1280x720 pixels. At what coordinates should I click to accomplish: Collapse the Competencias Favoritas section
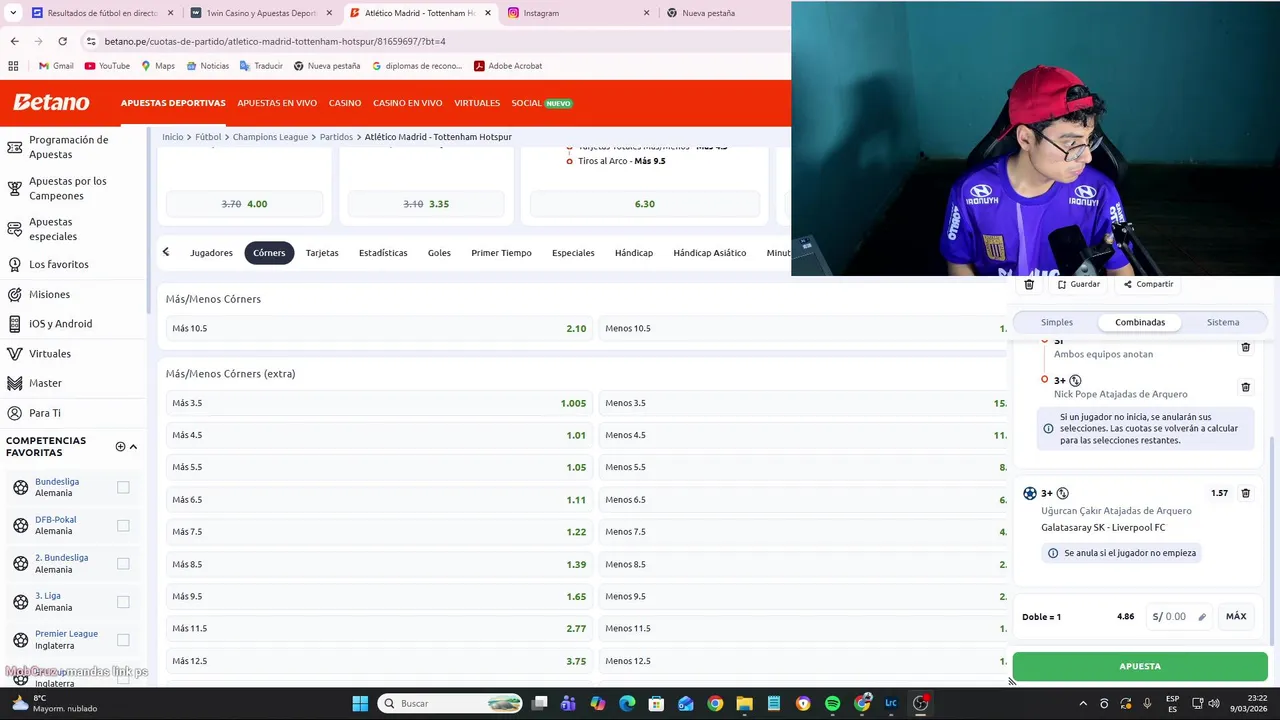pos(133,447)
